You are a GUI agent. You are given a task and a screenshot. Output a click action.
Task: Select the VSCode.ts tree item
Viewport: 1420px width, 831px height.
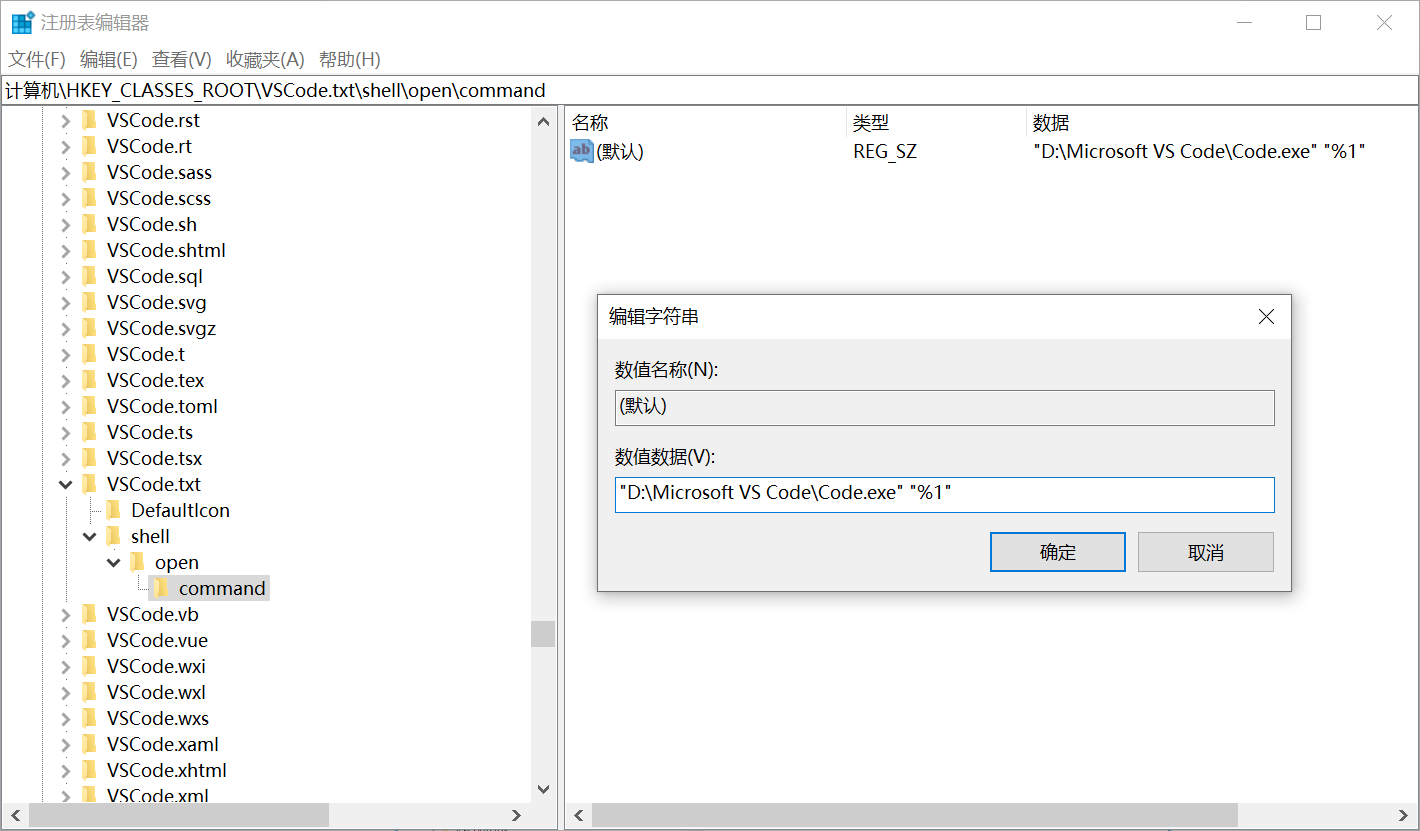click(x=150, y=432)
